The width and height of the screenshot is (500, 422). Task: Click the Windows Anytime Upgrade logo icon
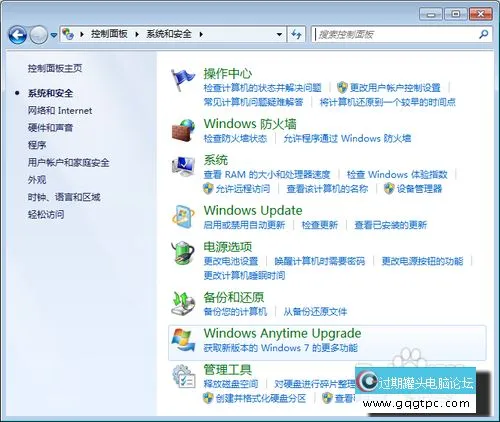point(183,340)
